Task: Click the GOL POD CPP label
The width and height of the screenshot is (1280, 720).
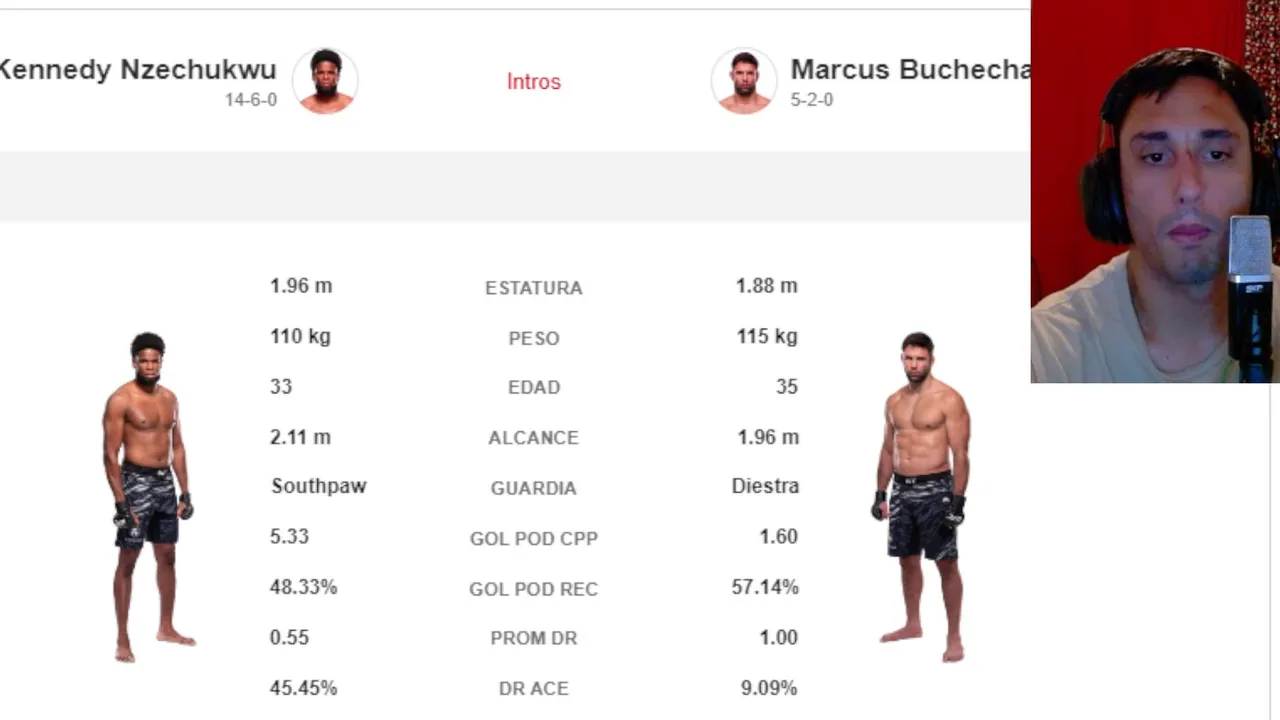Action: coord(533,539)
